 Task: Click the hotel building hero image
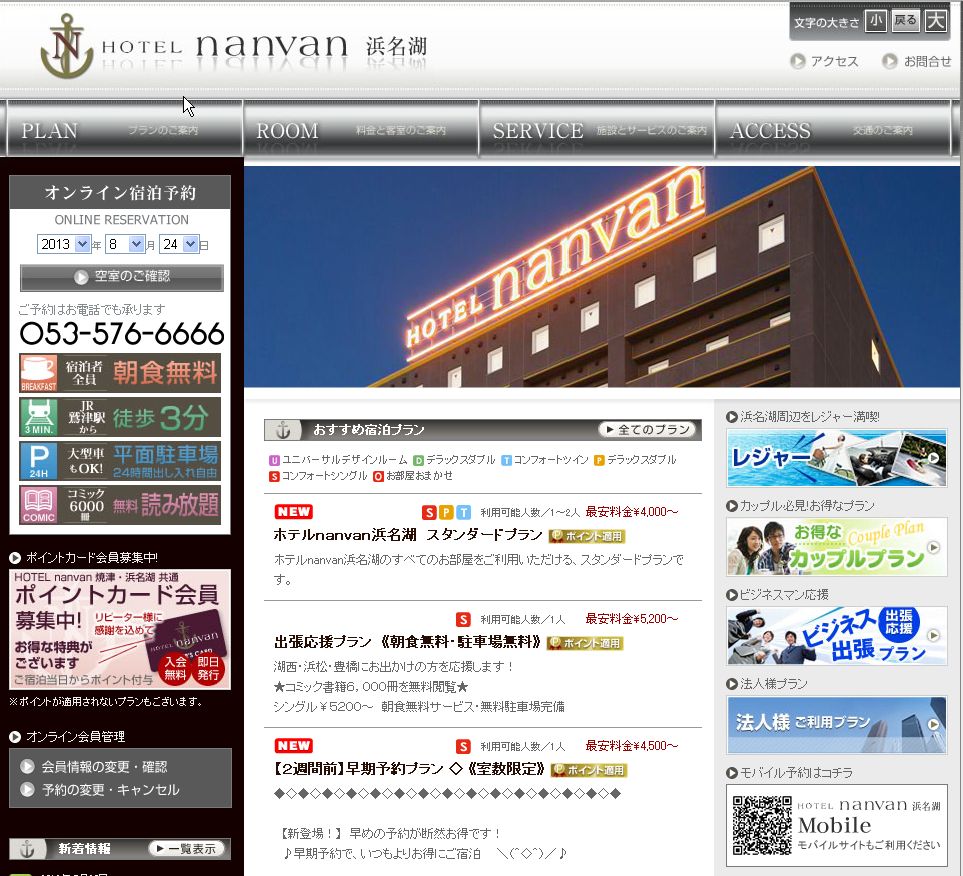(601, 276)
